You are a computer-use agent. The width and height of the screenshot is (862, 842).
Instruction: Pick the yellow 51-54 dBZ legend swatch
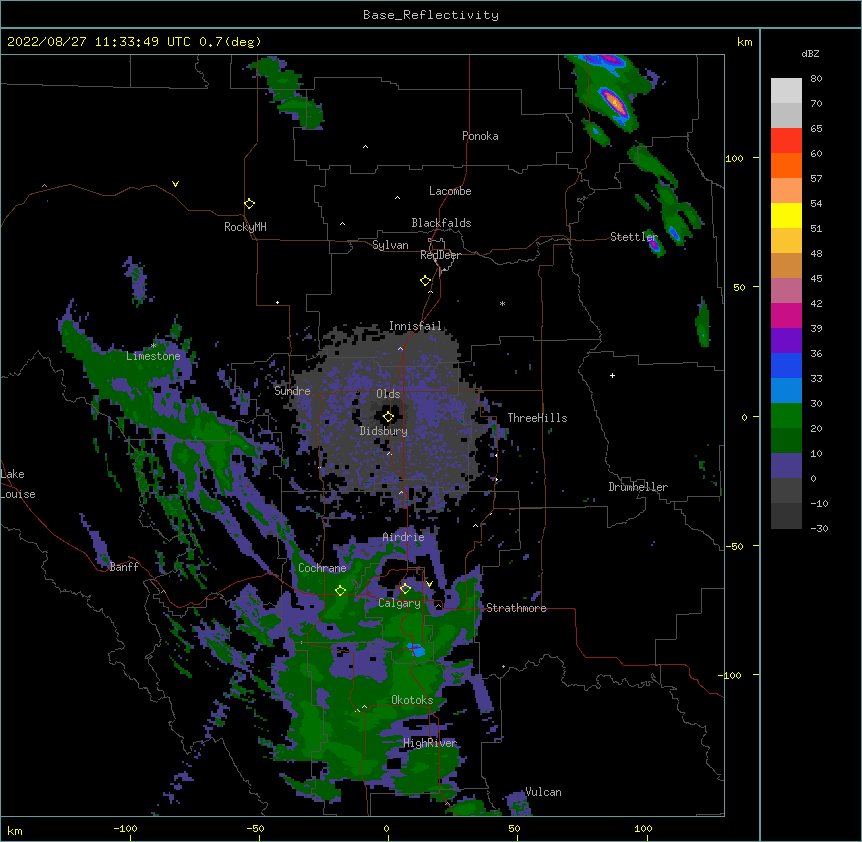point(786,215)
